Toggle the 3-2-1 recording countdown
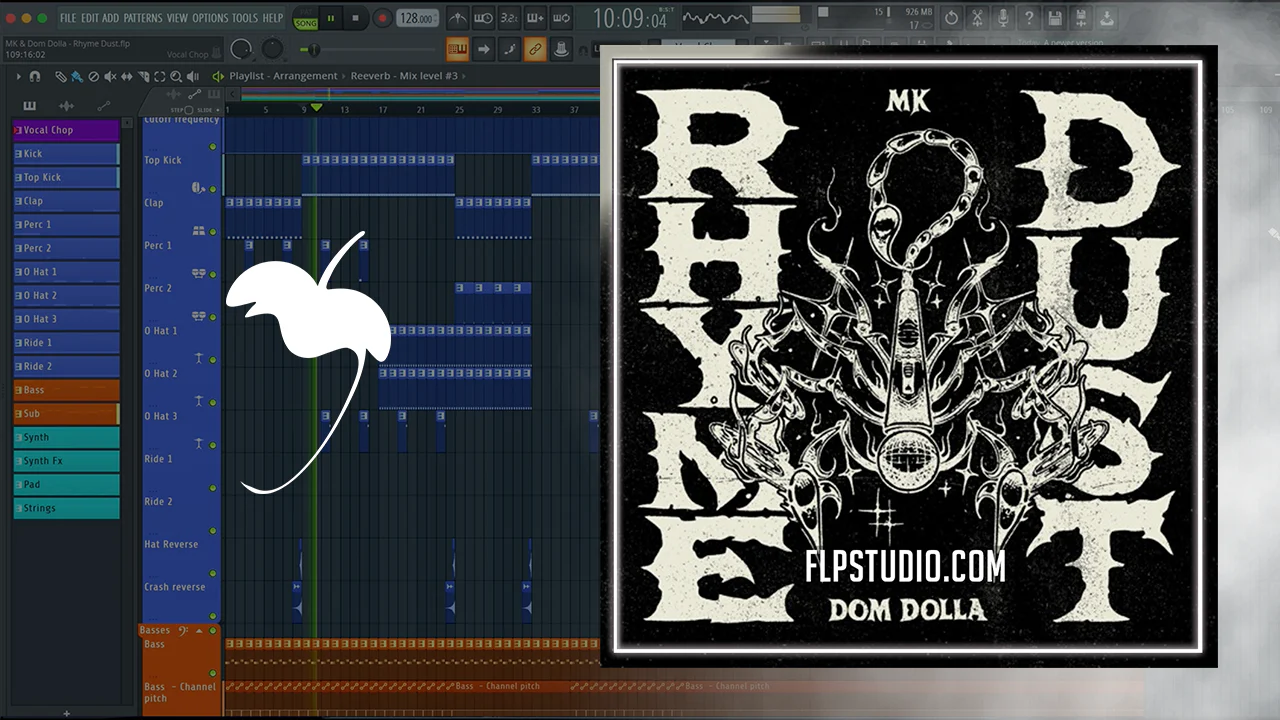Screen dimensions: 1280x720 [x=509, y=18]
